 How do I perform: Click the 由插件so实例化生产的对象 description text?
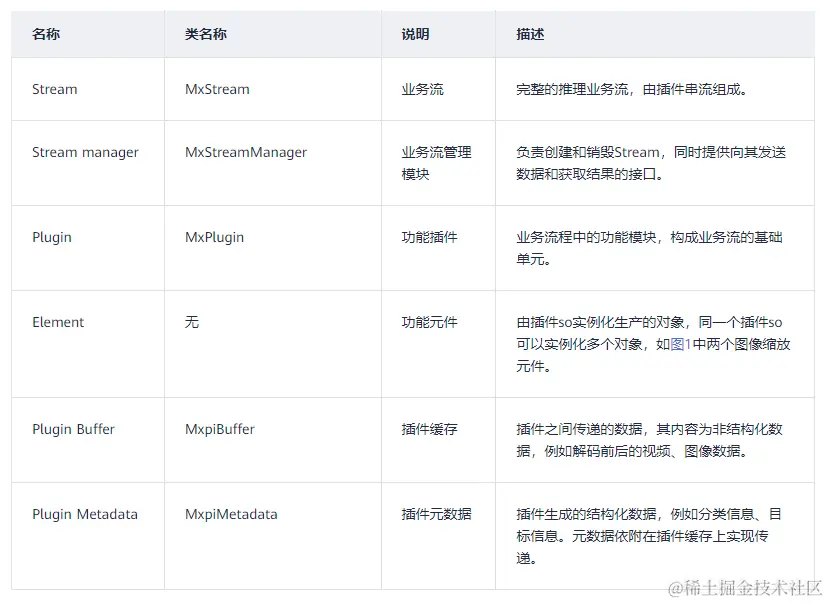pyautogui.click(x=653, y=344)
